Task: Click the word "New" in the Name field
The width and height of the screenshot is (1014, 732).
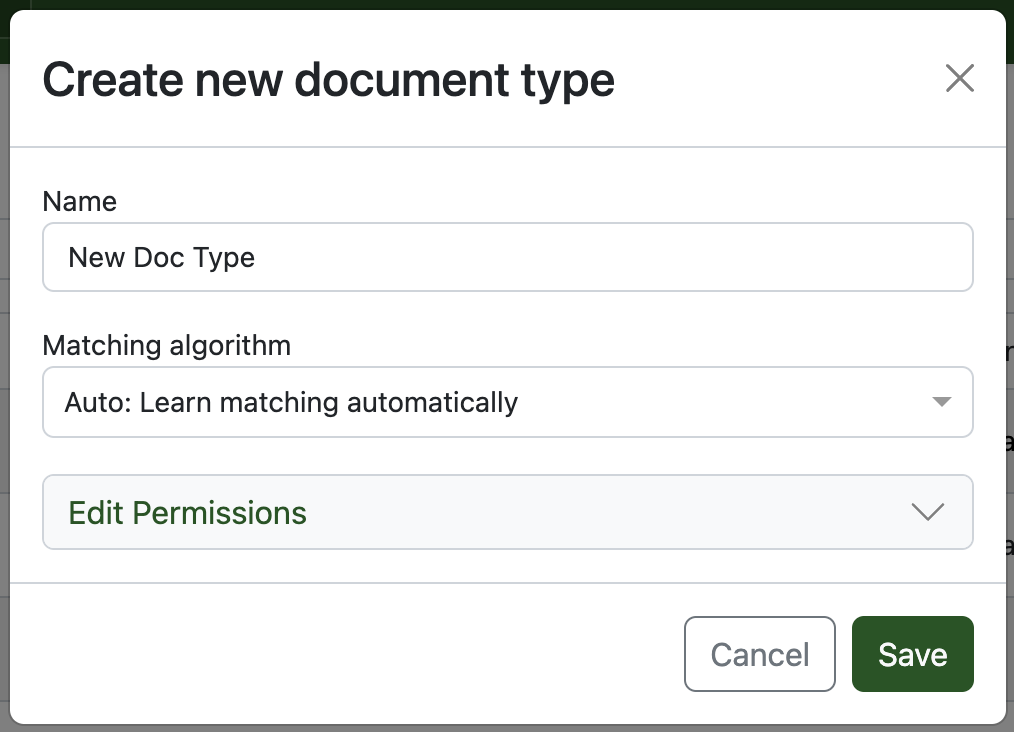Action: click(x=96, y=257)
